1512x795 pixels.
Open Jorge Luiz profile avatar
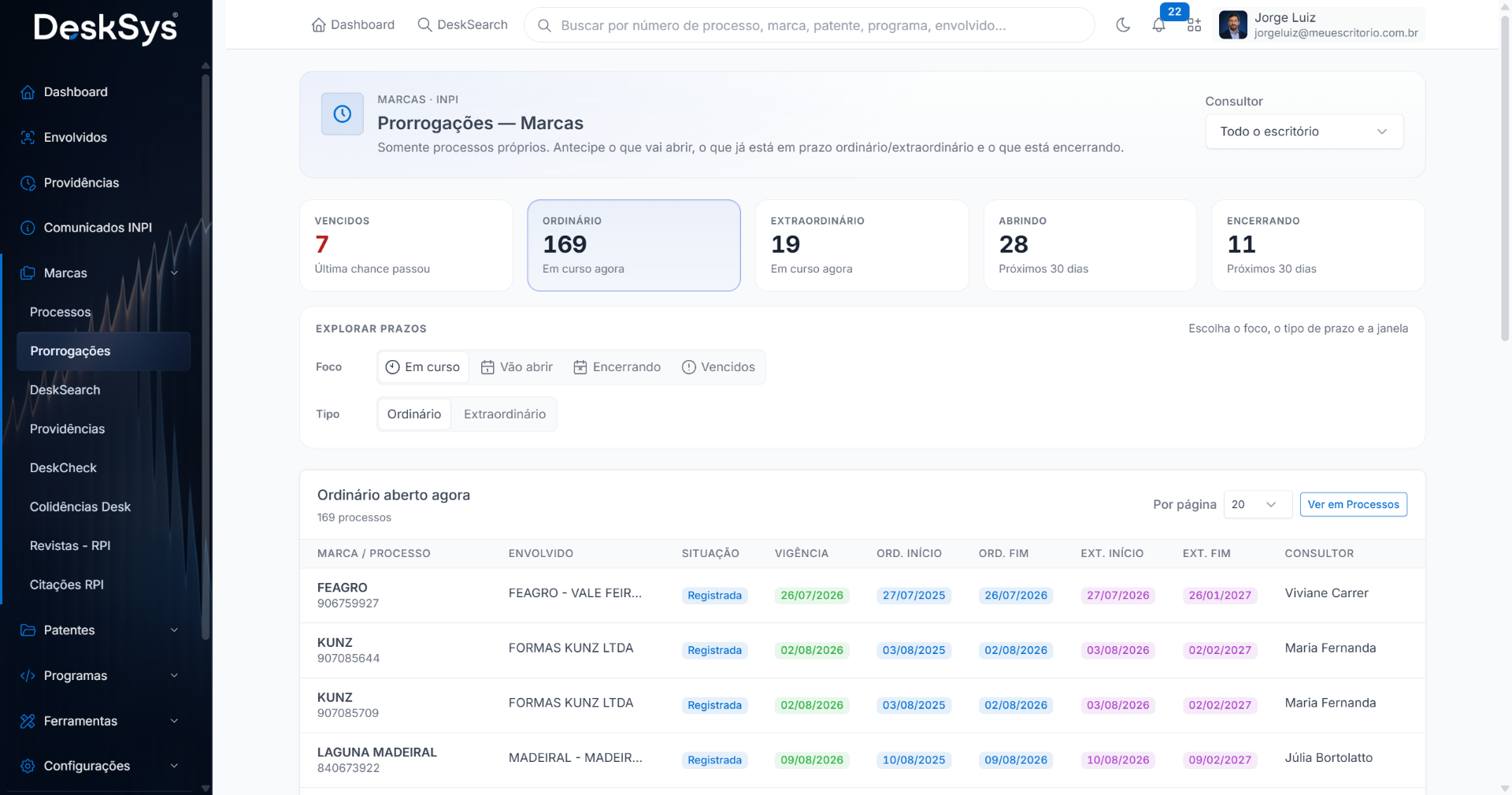(x=1232, y=25)
